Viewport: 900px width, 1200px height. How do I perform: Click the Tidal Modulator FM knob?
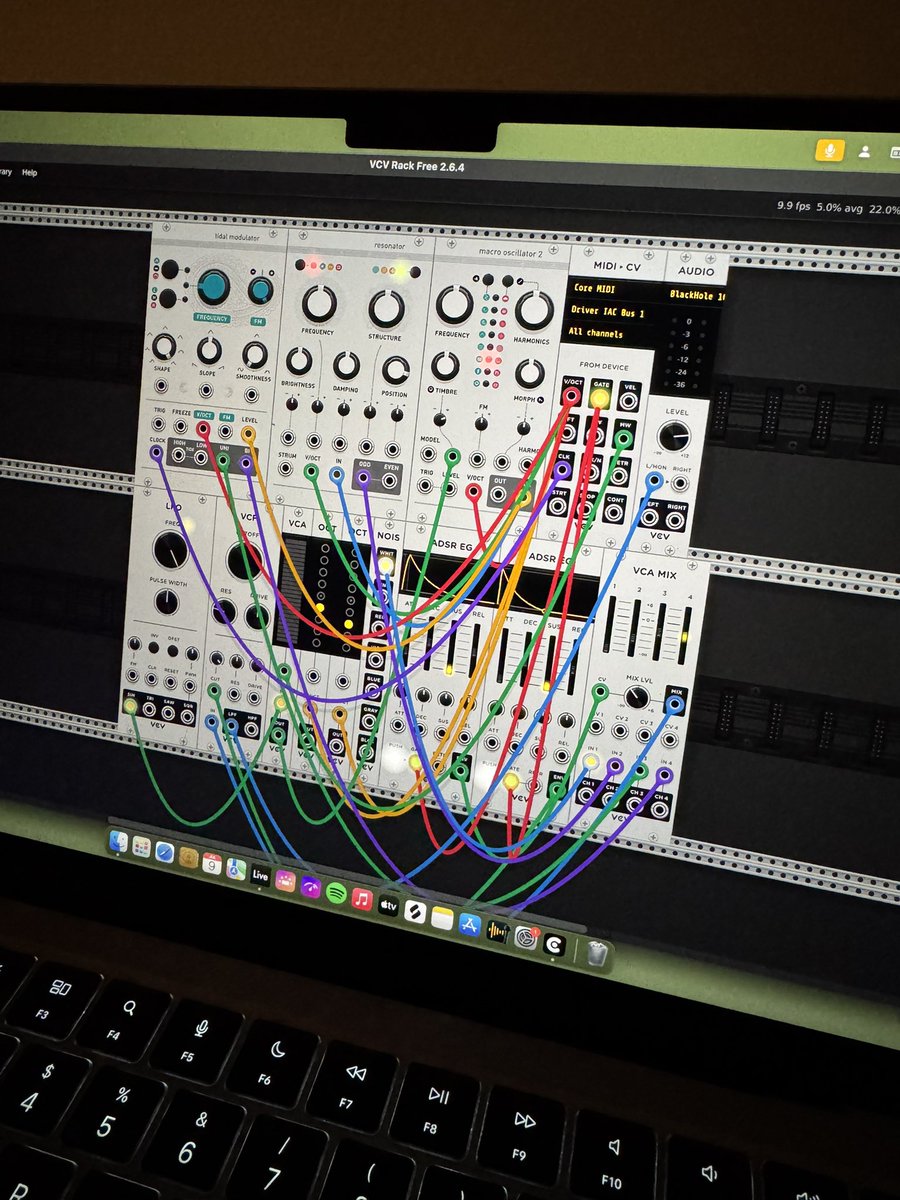(260, 291)
